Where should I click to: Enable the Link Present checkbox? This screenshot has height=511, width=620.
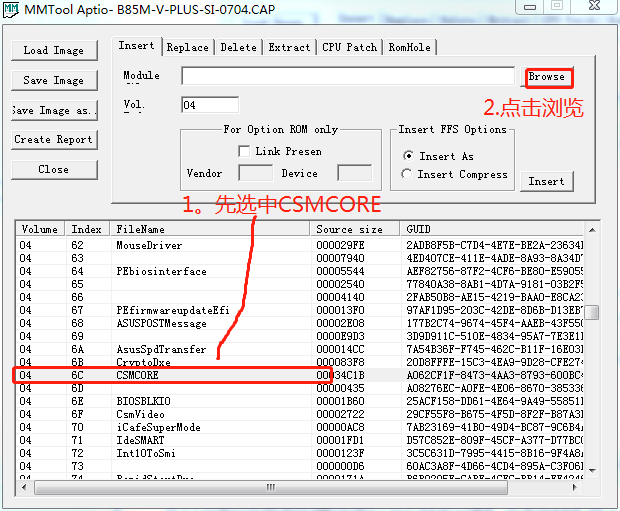[244, 151]
